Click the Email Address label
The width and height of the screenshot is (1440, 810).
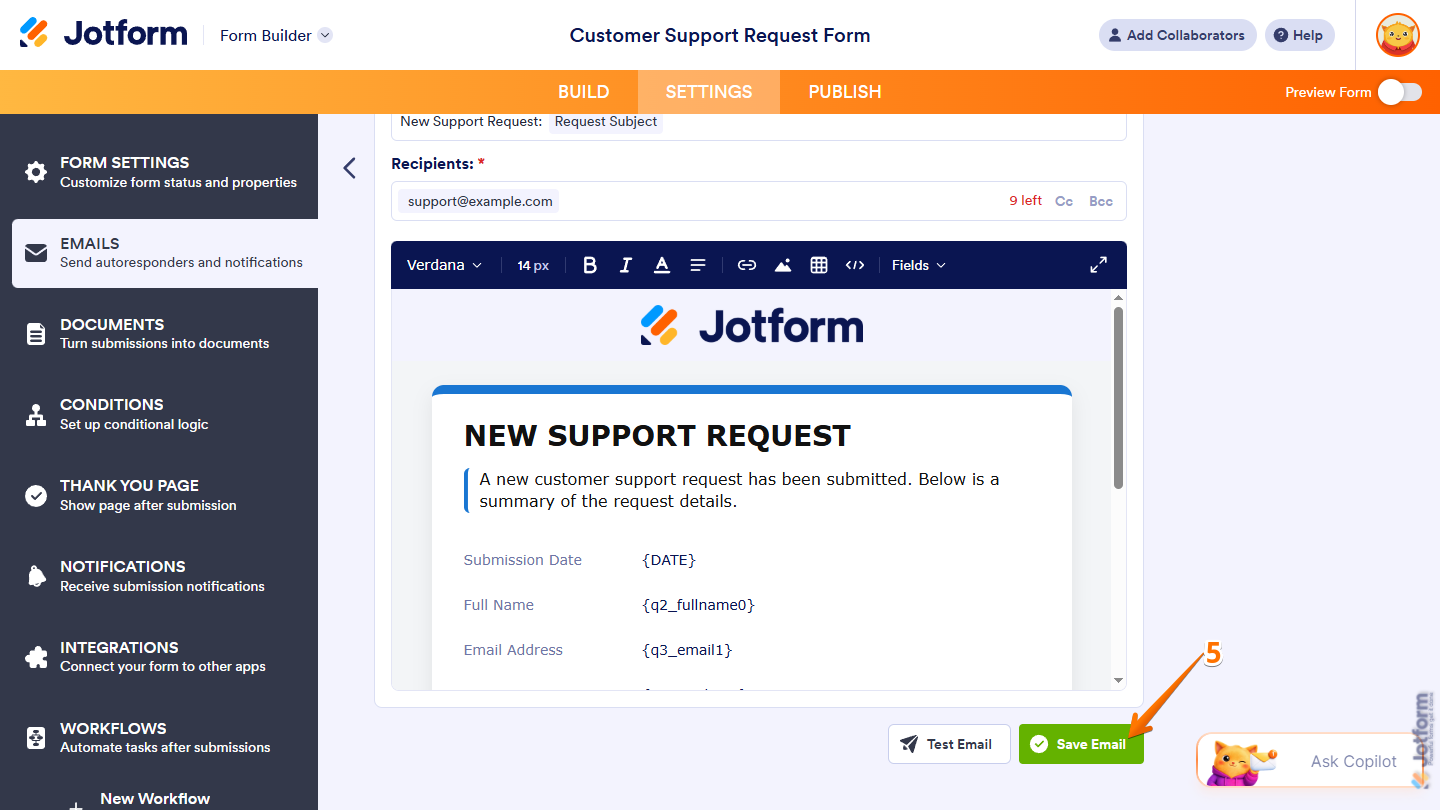click(513, 650)
